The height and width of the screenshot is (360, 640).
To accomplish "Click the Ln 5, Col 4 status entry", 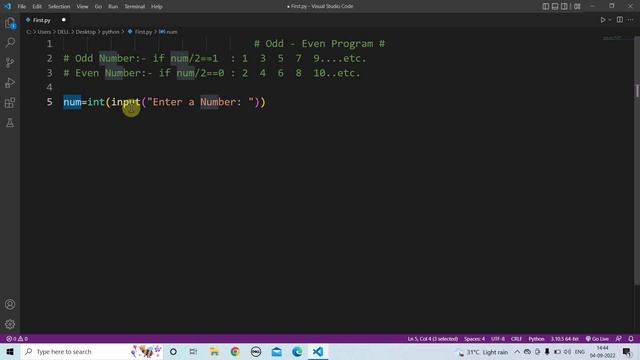I will (x=433, y=339).
